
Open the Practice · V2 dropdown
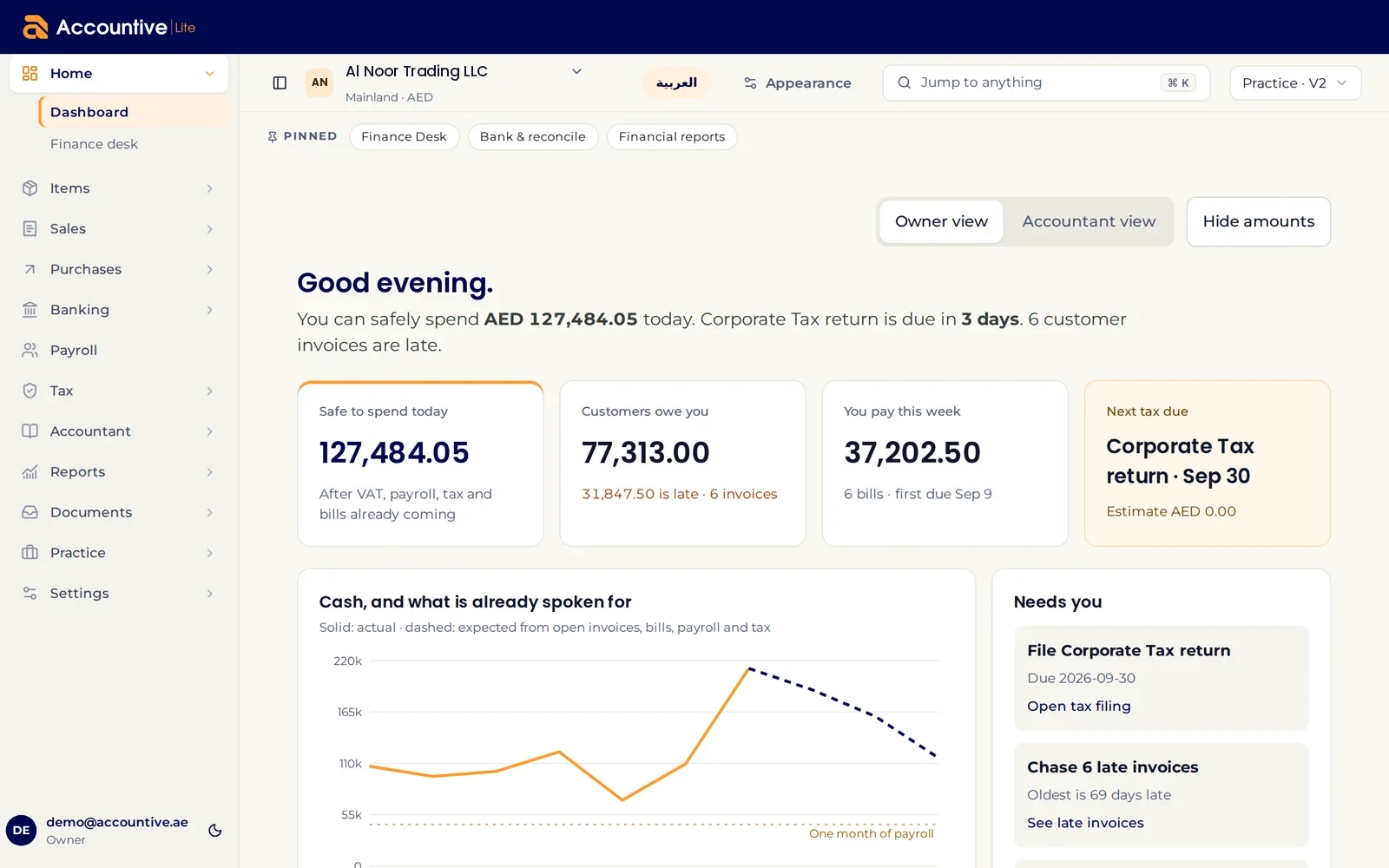pyautogui.click(x=1295, y=83)
